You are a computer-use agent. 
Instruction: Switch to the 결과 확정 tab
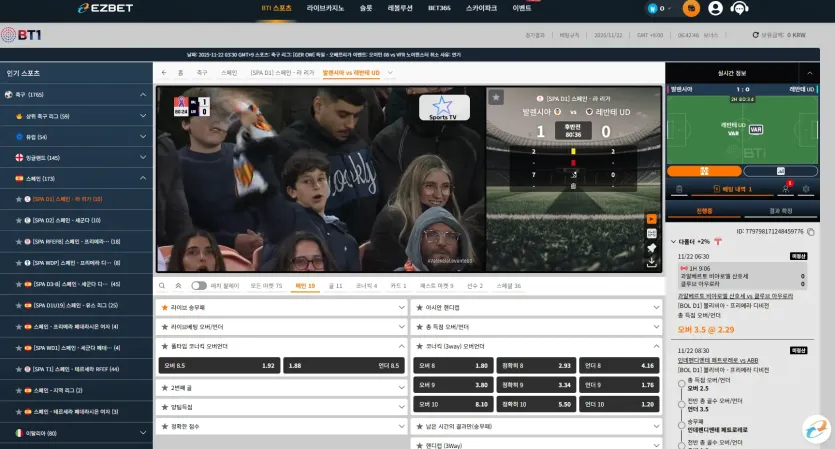coord(781,211)
